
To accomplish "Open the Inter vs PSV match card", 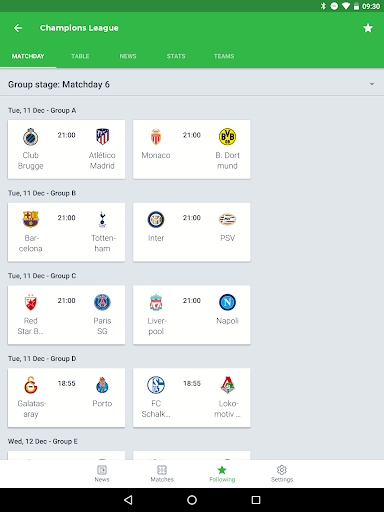I will click(192, 232).
